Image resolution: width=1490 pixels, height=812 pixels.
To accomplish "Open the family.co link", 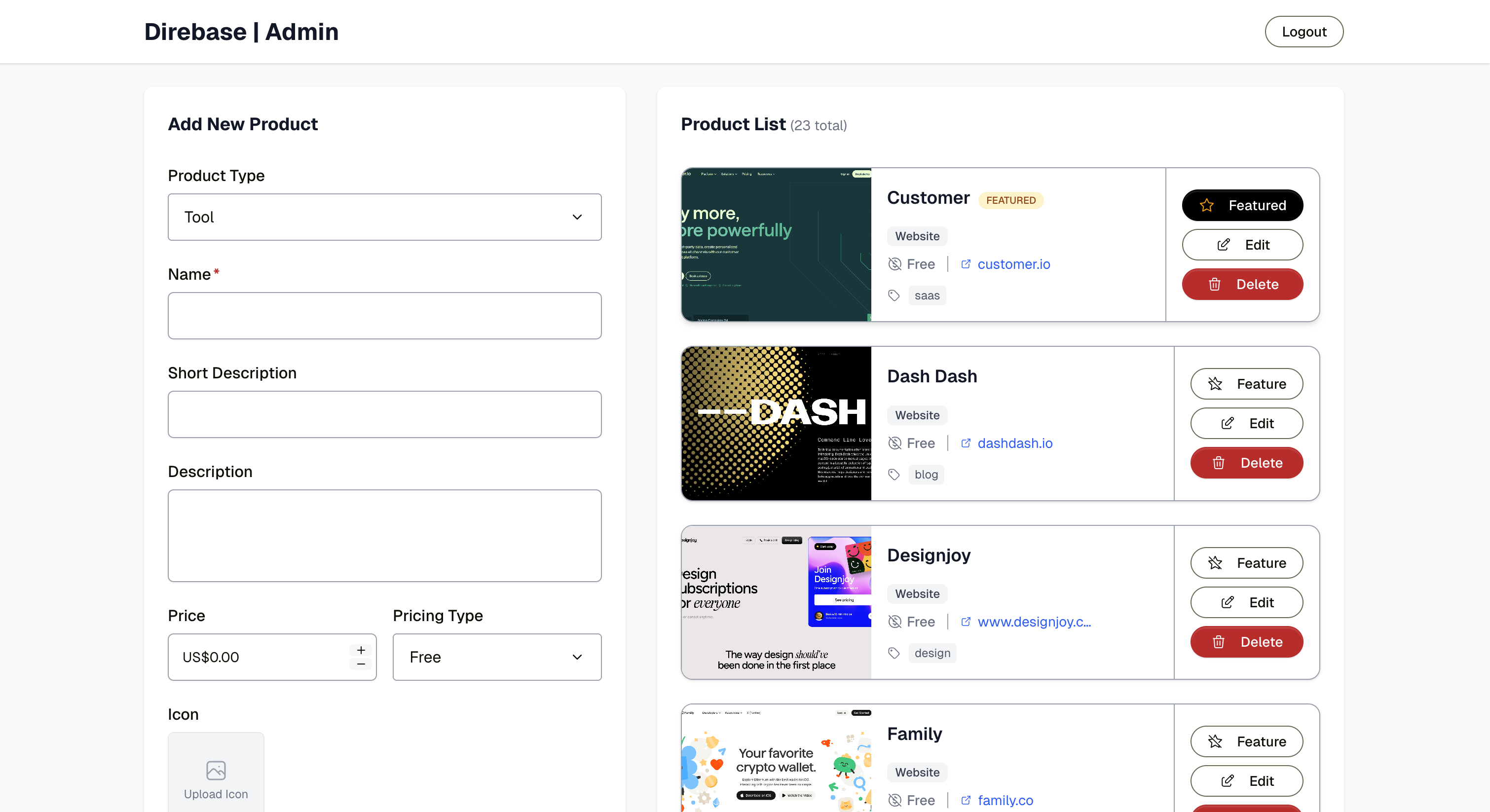I will click(1006, 801).
